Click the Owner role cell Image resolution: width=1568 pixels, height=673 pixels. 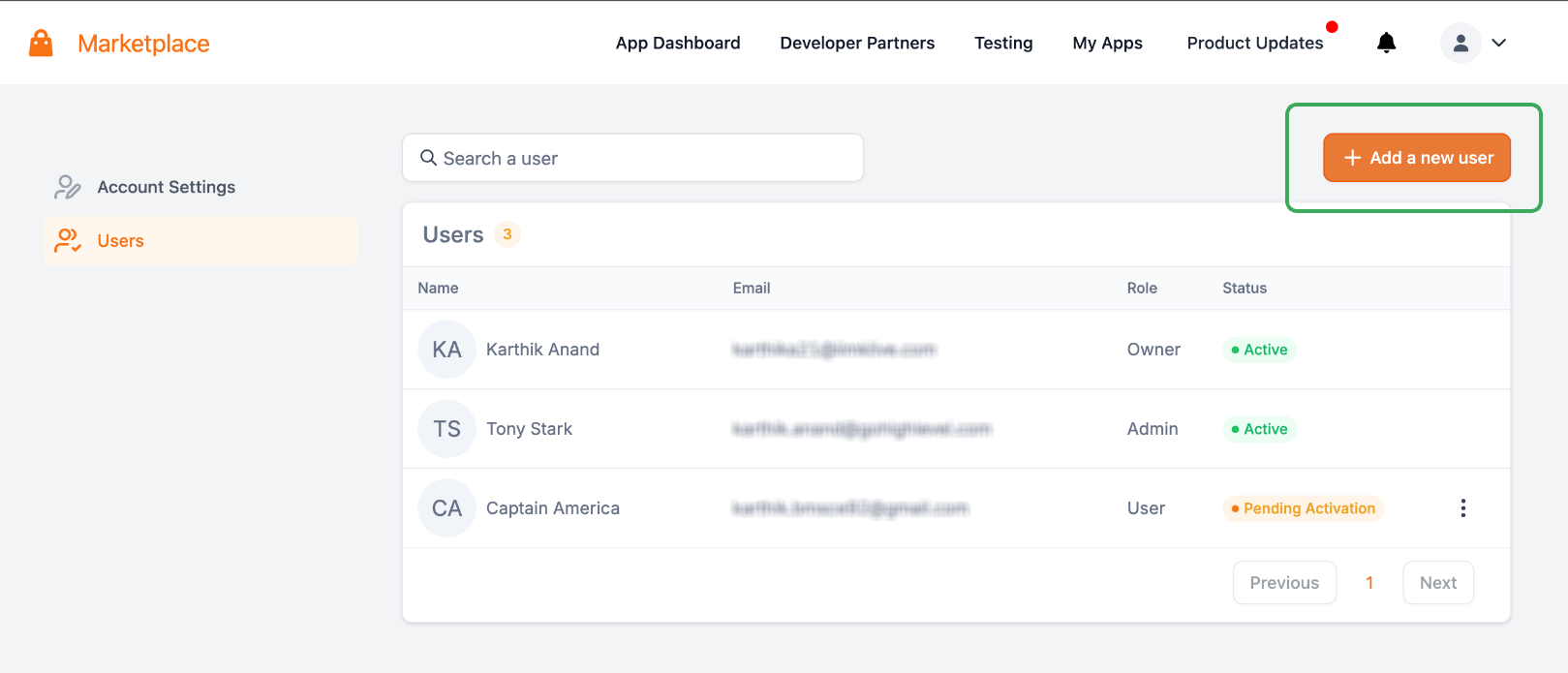(1153, 350)
